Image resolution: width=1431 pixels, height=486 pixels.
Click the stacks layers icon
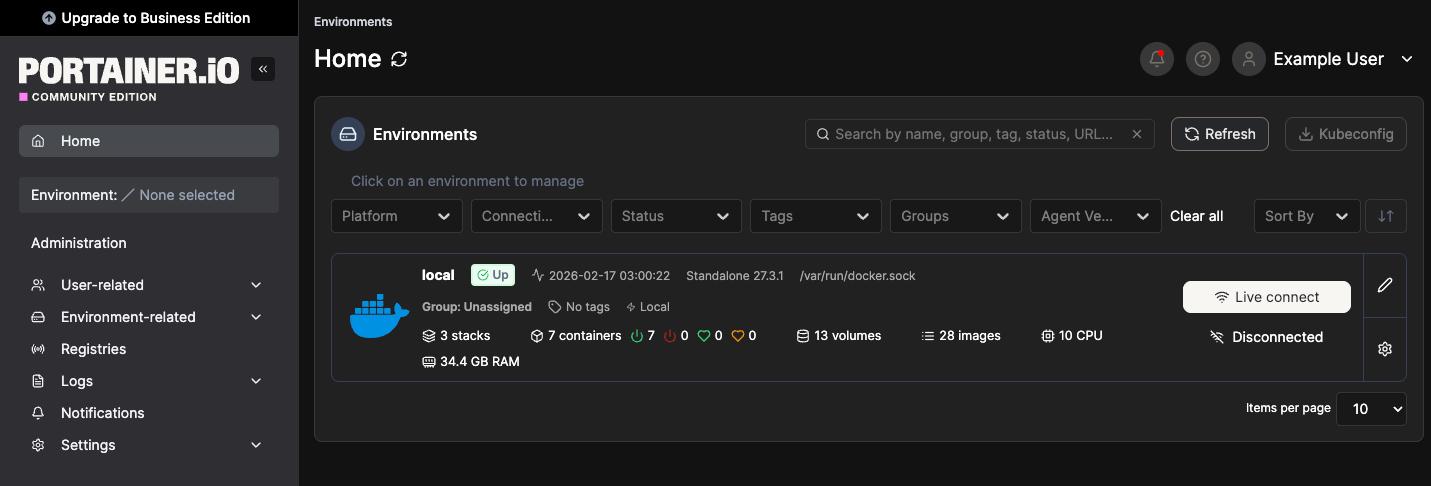pos(429,336)
